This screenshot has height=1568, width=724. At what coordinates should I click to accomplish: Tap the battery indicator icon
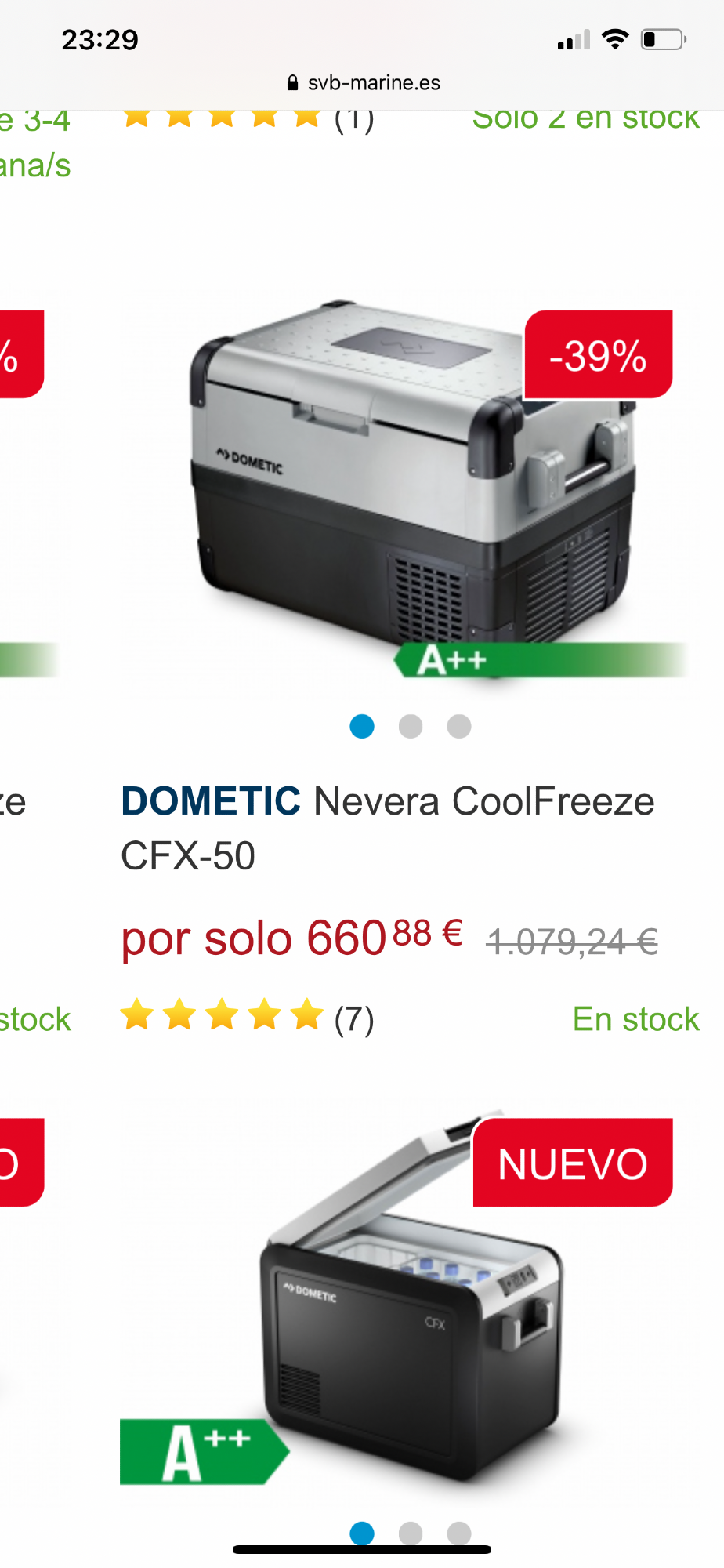coord(664,39)
